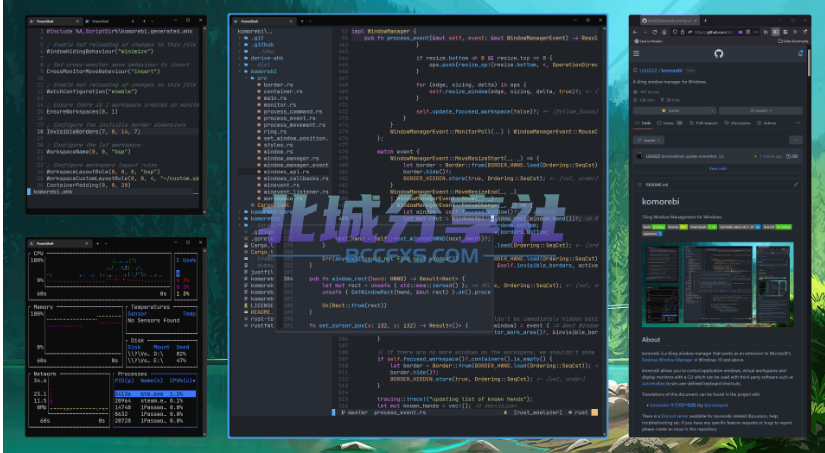This screenshot has width=825, height=453.
Task: Open the Actions tab on GitHub
Action: (767, 123)
